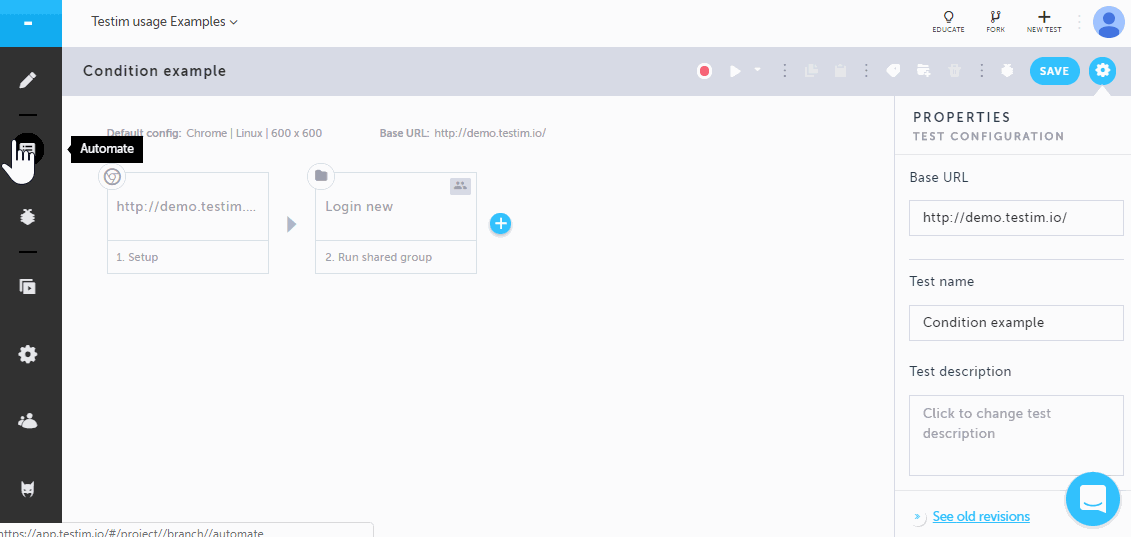Click the copy steps icon
Image resolution: width=1131 pixels, height=537 pixels.
(811, 71)
